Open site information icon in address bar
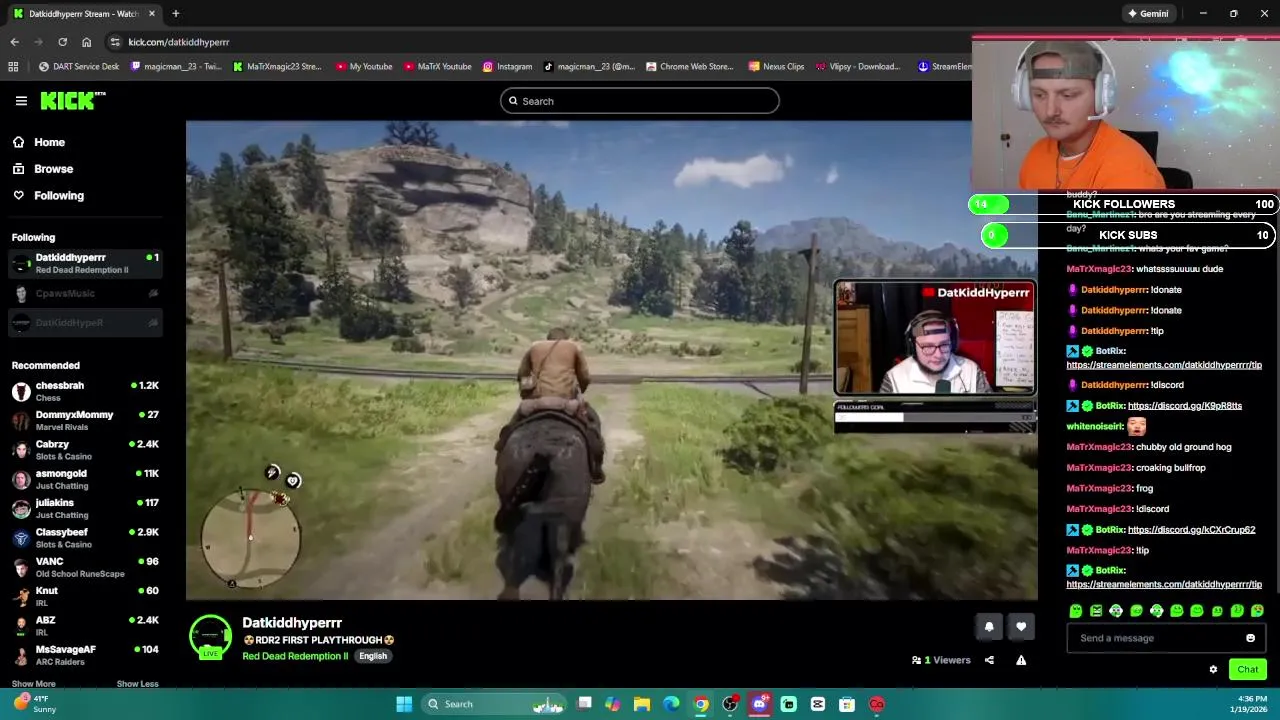Image resolution: width=1280 pixels, height=720 pixels. point(115,42)
